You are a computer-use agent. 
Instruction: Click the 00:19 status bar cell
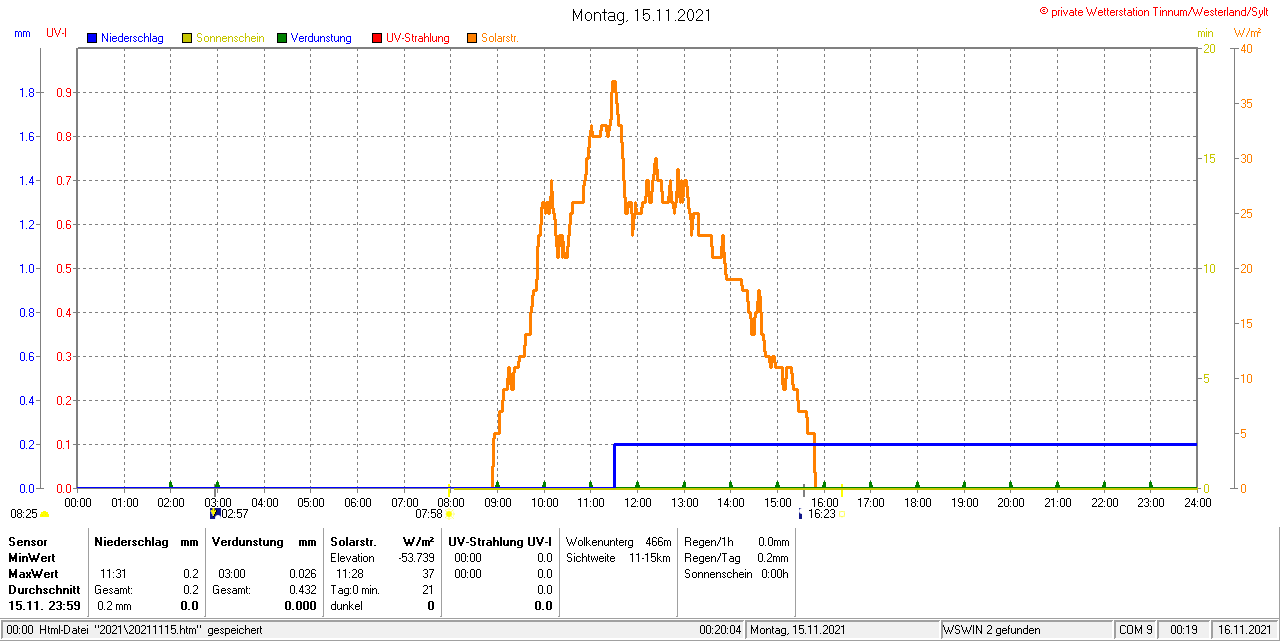[1183, 630]
